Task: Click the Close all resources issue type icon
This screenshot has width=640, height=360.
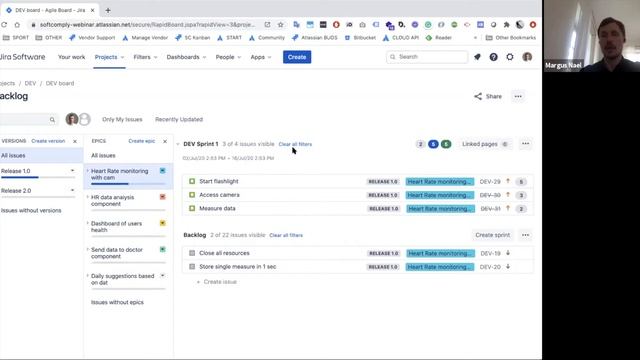Action: tap(192, 253)
